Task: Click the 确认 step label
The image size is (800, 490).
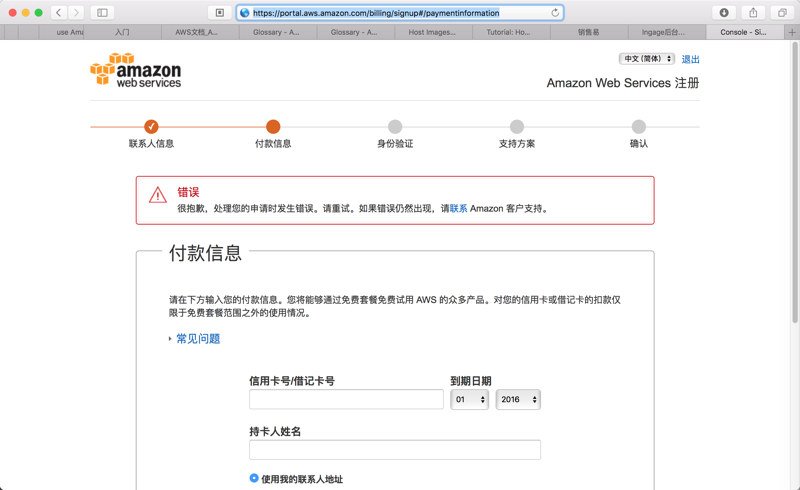Action: coord(639,143)
